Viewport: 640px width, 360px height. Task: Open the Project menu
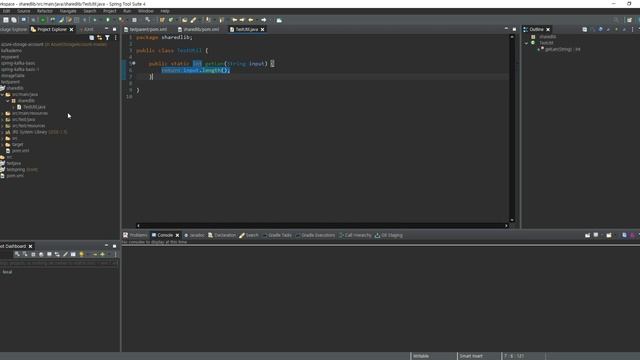[109, 11]
